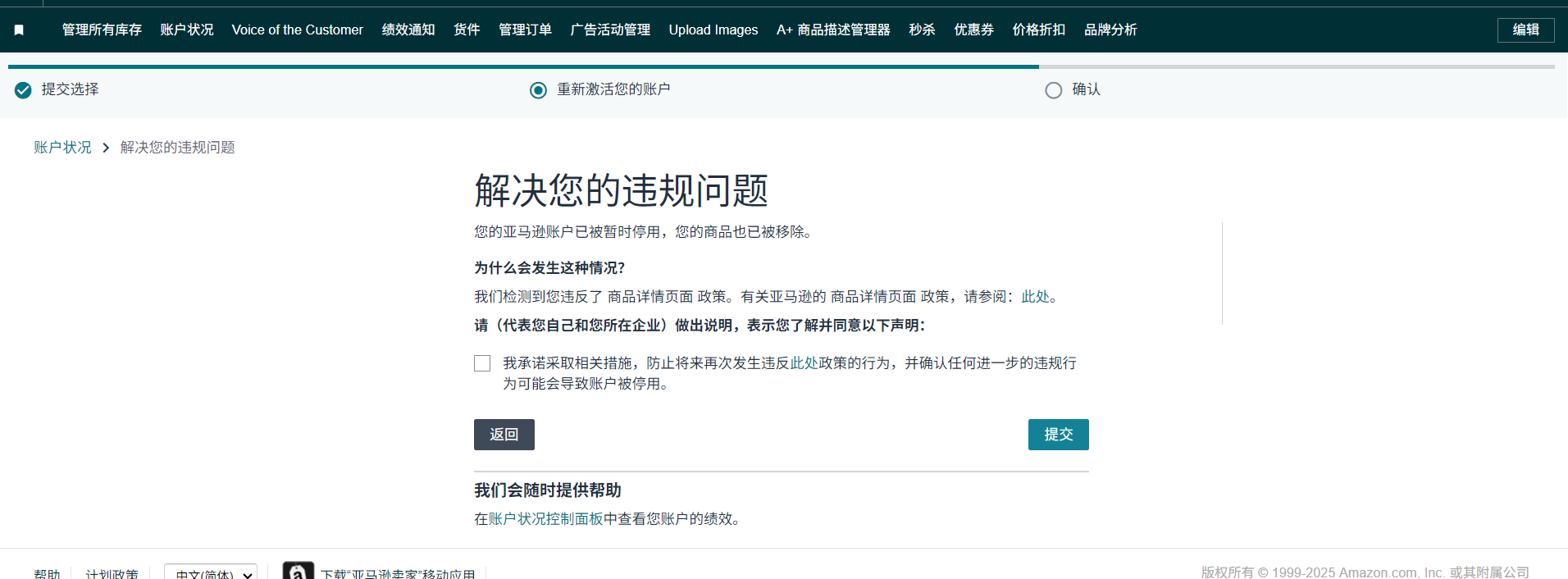Select the 确认 step radio button
The image size is (1568, 579).
(x=1053, y=90)
